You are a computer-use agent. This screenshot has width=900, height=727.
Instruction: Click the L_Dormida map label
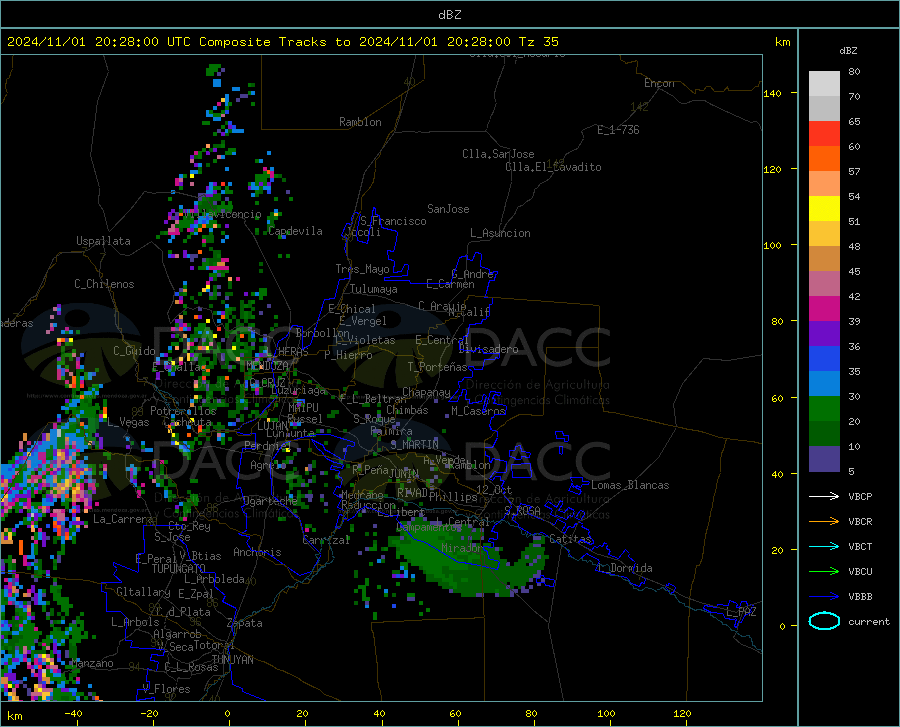pos(626,568)
